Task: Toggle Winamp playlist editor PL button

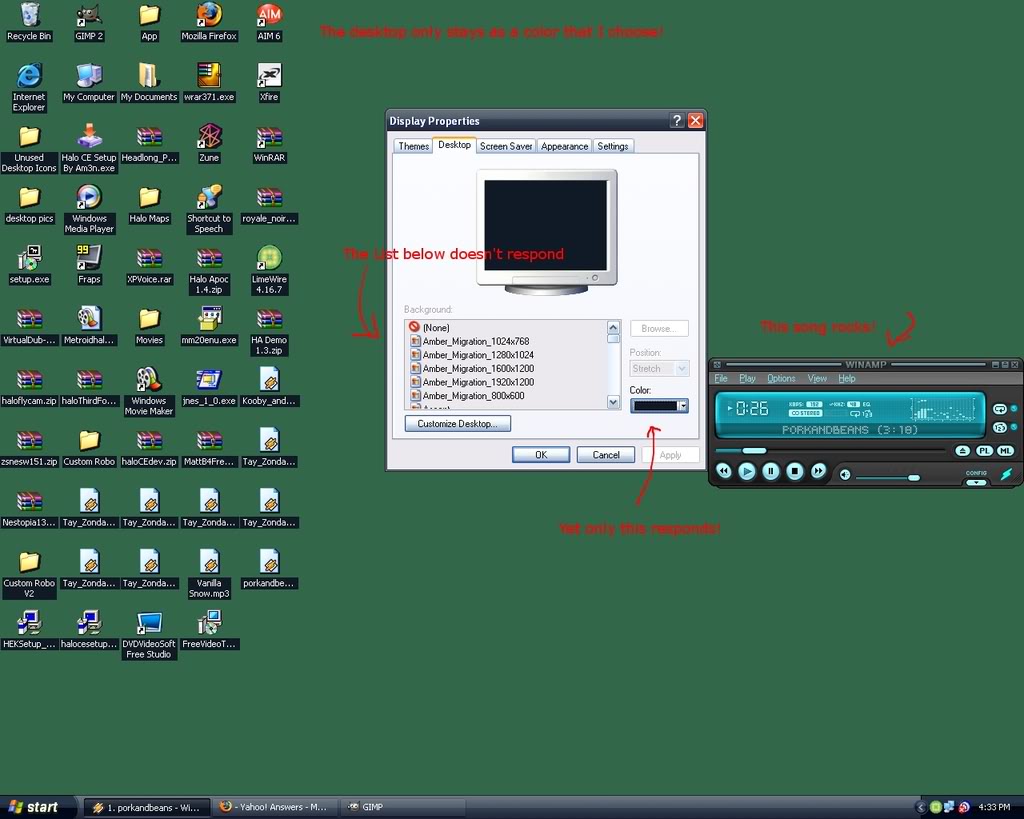Action: (x=984, y=451)
